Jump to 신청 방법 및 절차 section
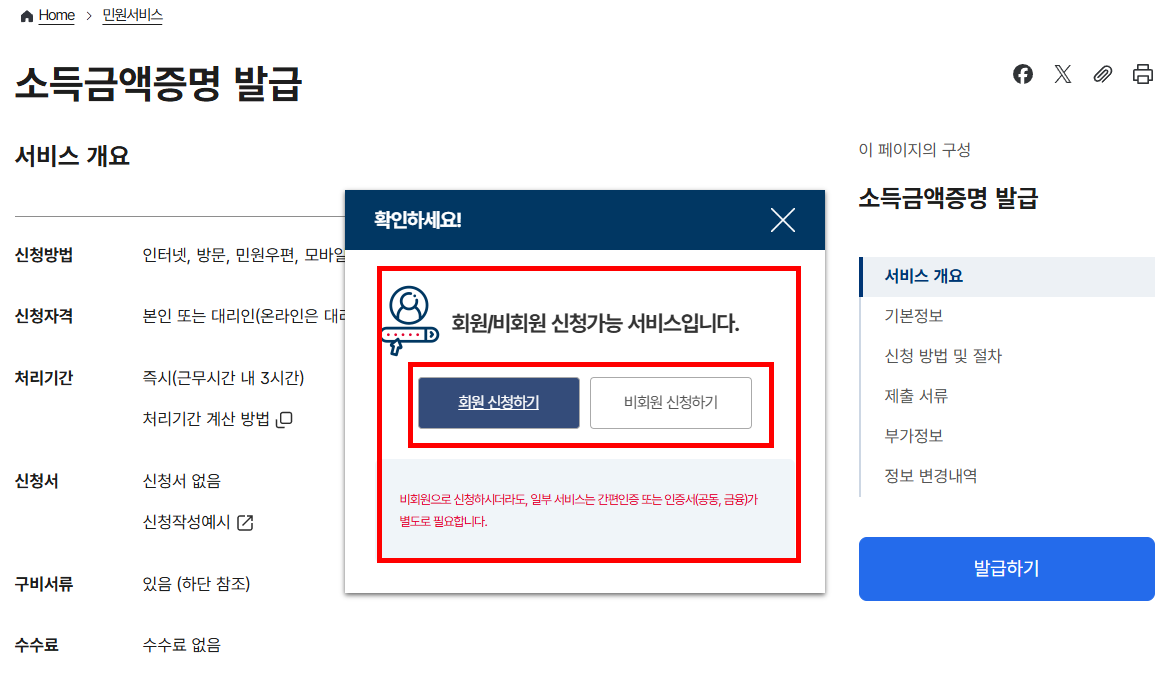The width and height of the screenshot is (1166, 679). point(943,355)
